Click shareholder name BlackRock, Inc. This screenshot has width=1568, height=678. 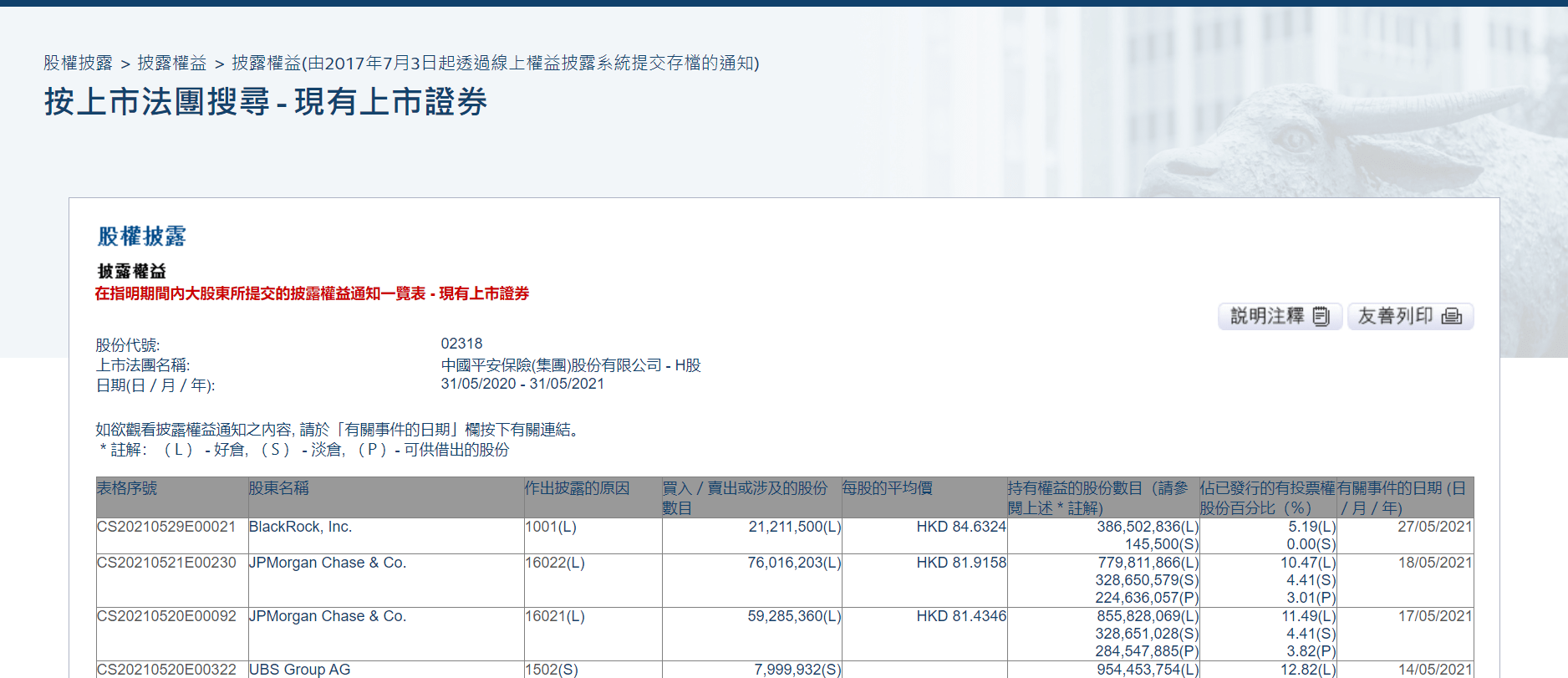click(x=300, y=527)
